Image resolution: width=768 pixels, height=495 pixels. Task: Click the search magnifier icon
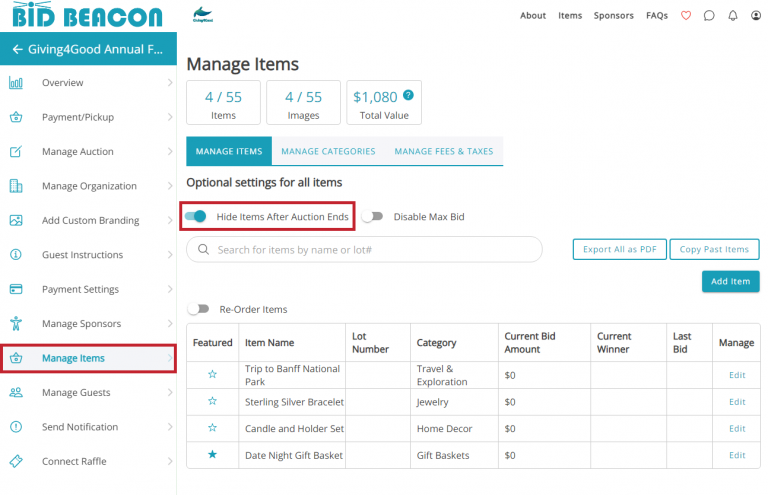coord(203,249)
